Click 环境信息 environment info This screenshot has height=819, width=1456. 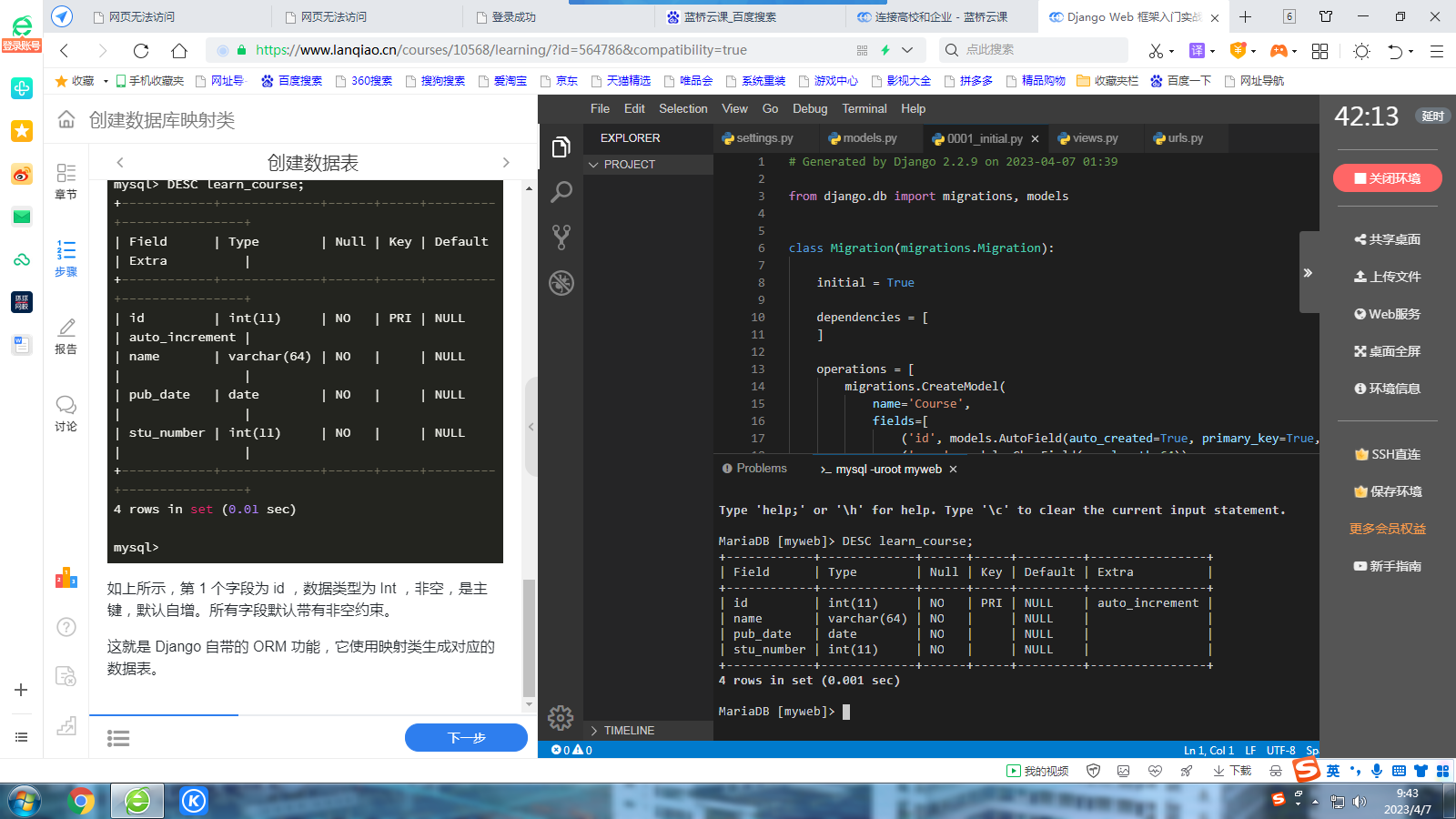click(x=1387, y=389)
